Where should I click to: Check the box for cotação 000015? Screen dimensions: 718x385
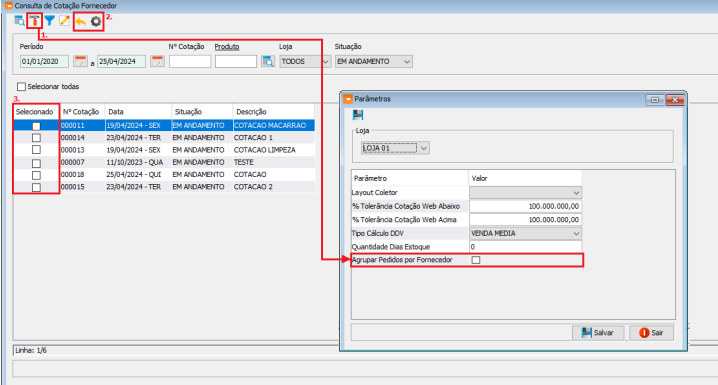point(36,187)
